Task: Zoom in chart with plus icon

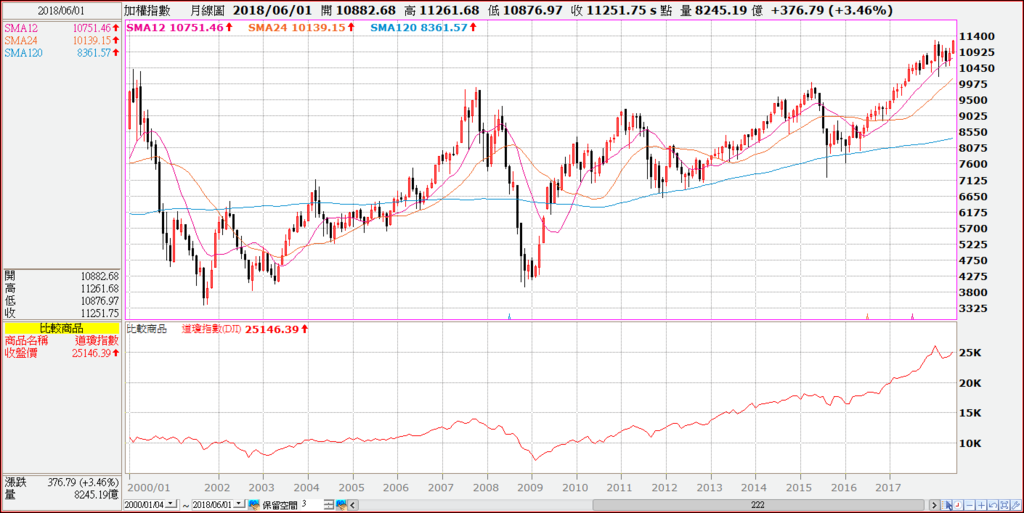Action: 981,505
